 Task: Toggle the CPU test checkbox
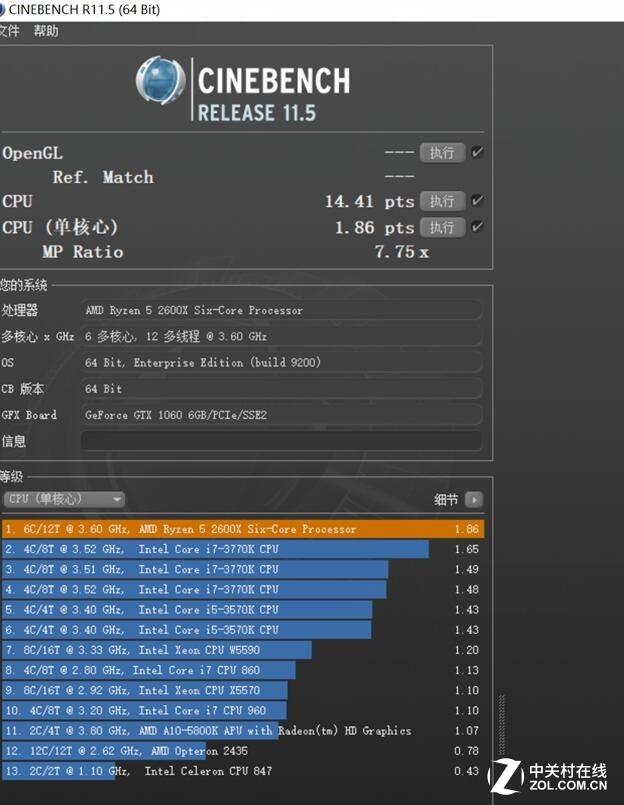477,200
